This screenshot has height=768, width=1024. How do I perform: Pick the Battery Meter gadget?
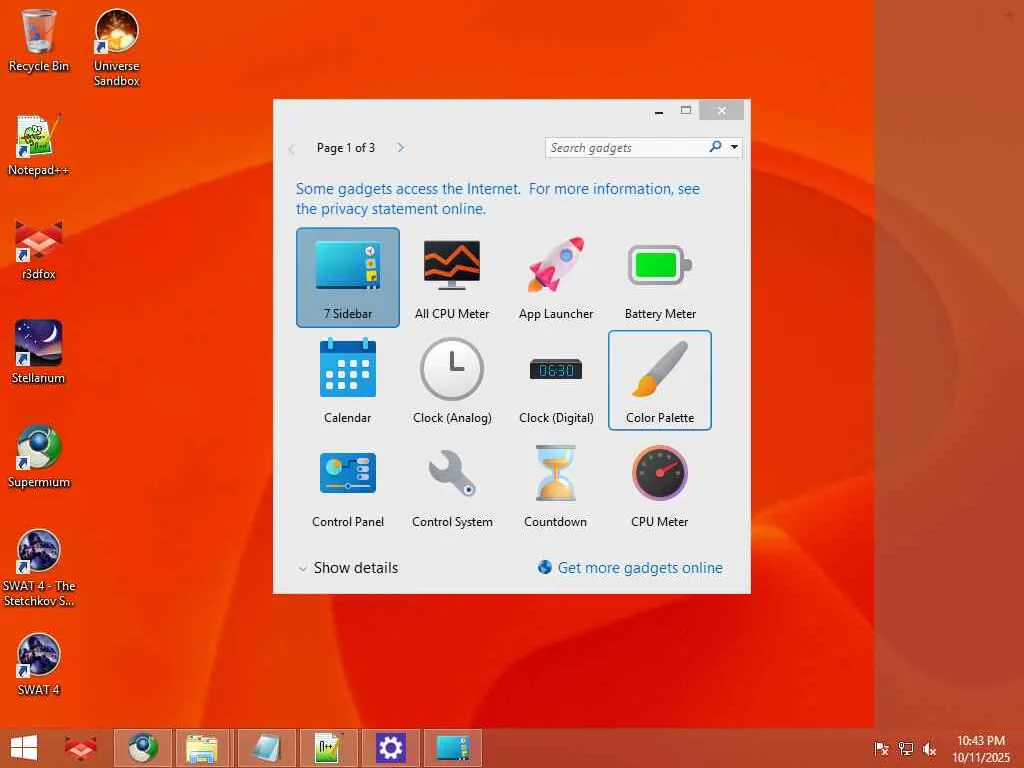(x=660, y=278)
